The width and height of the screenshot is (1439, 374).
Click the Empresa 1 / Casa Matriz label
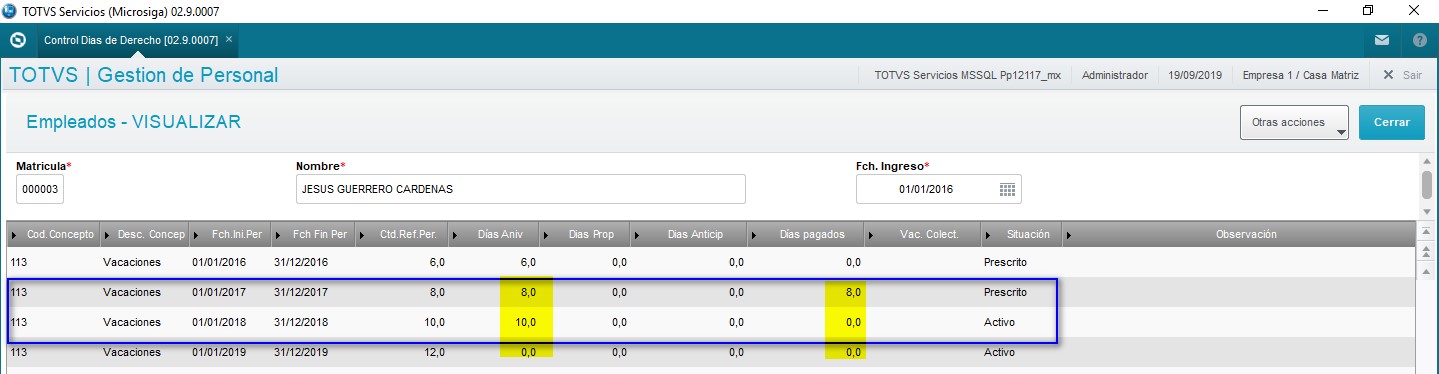tap(1301, 75)
